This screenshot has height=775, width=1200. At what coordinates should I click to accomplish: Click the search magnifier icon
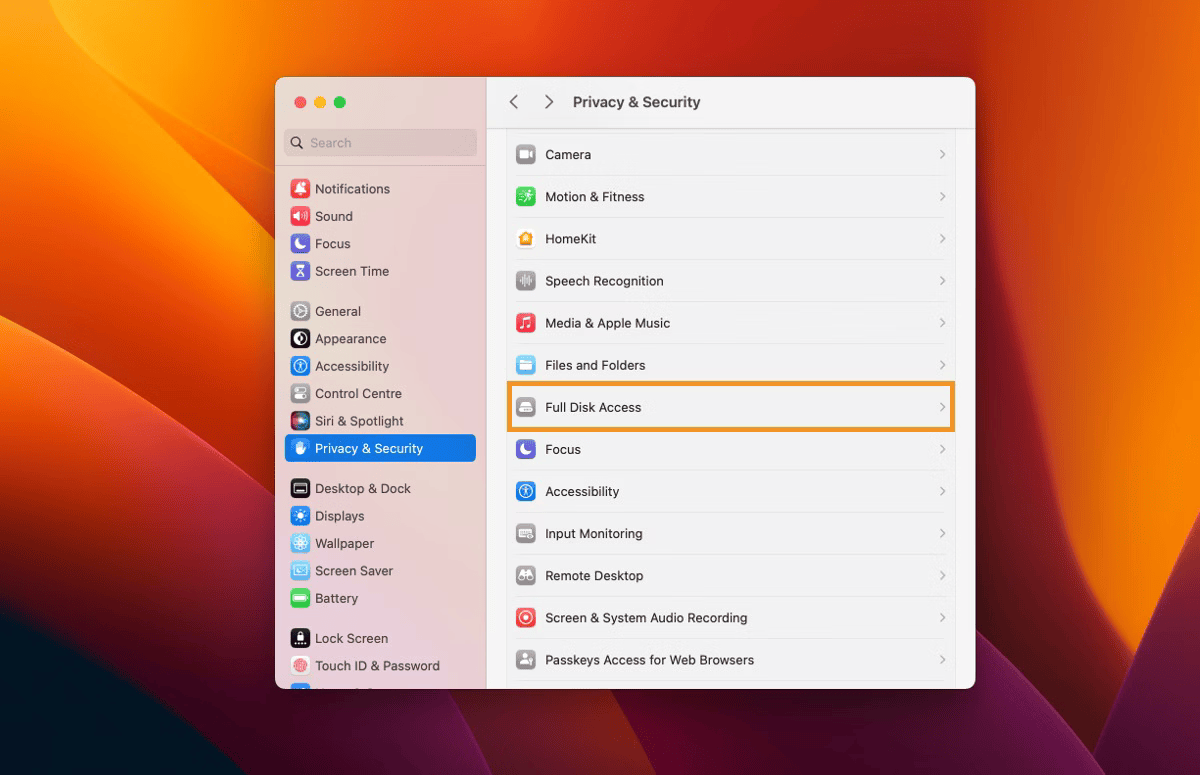[297, 143]
